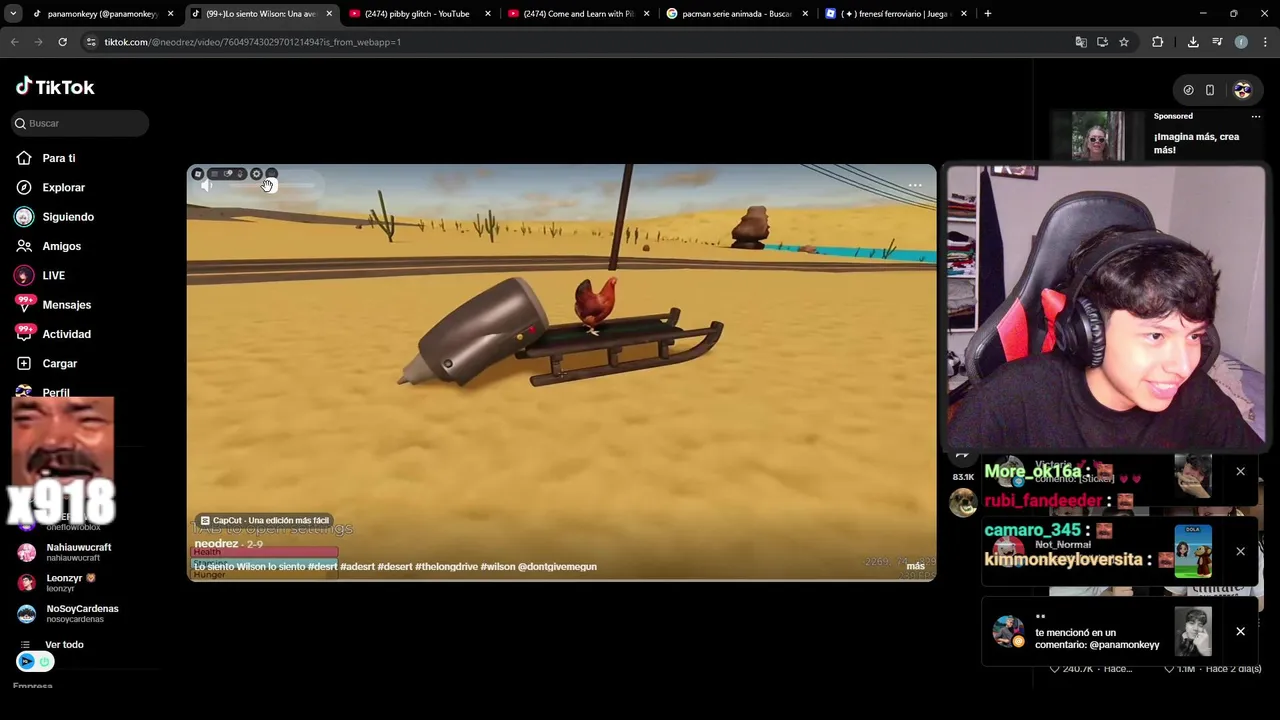Click the profile avatar at top right
1280x720 pixels.
click(1242, 90)
